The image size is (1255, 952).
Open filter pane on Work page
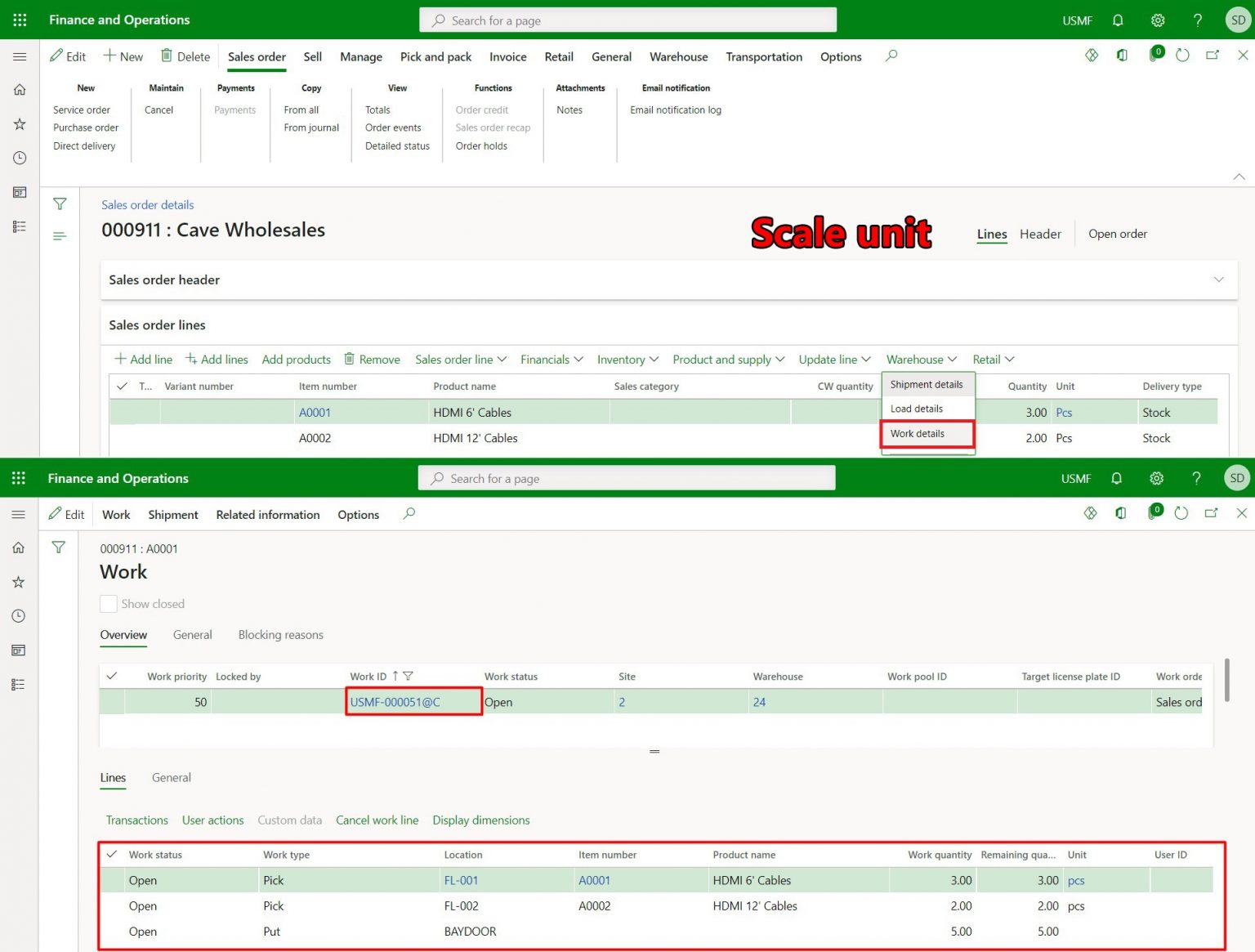[x=59, y=547]
